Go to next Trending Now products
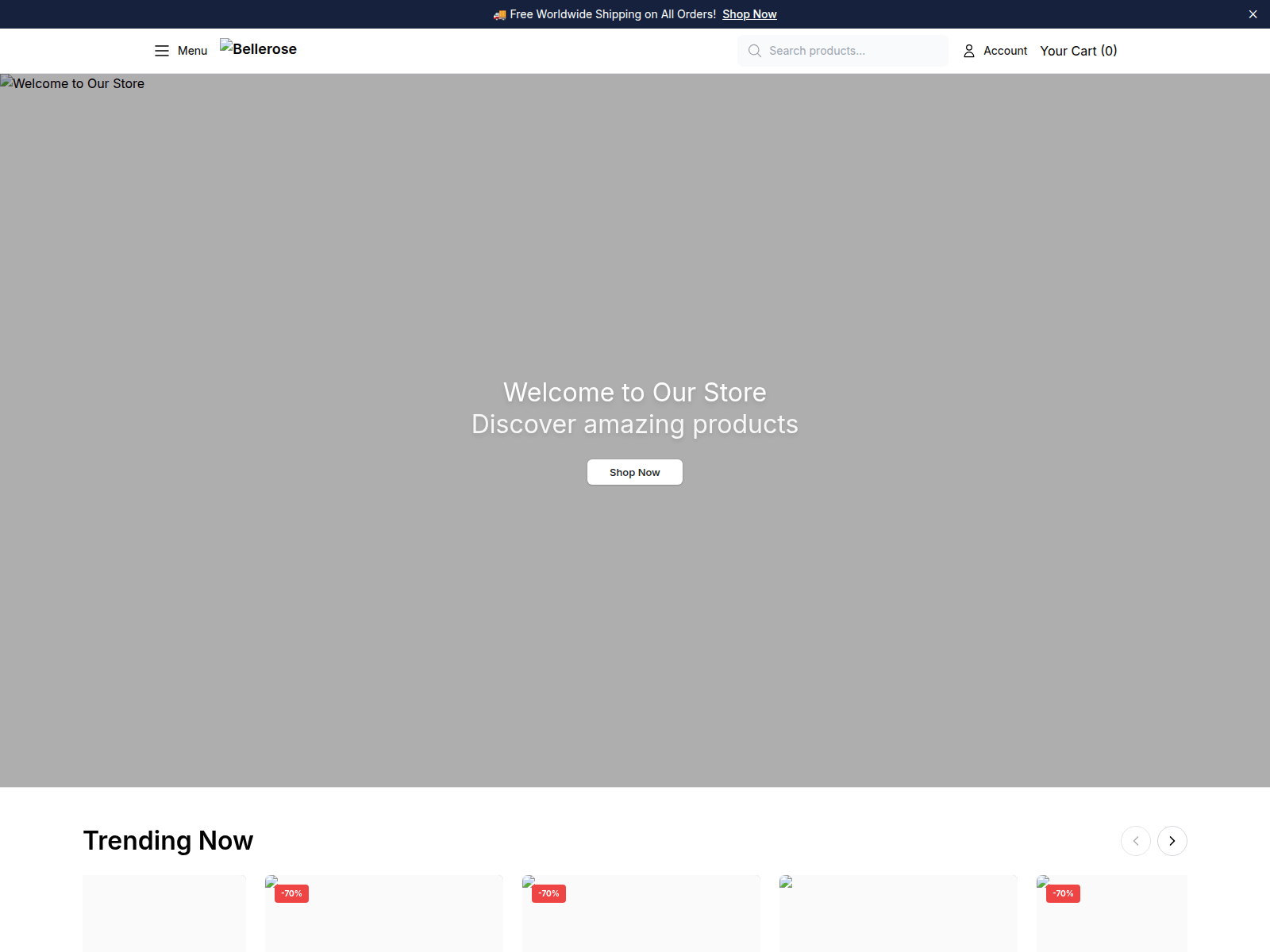The height and width of the screenshot is (952, 1270). (1172, 841)
